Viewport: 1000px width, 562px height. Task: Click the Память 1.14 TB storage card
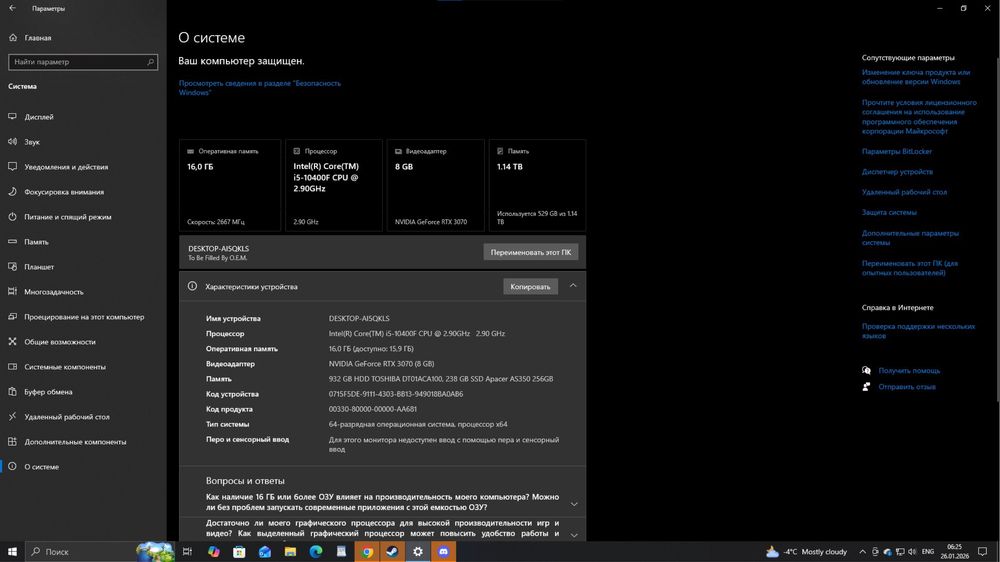click(537, 185)
